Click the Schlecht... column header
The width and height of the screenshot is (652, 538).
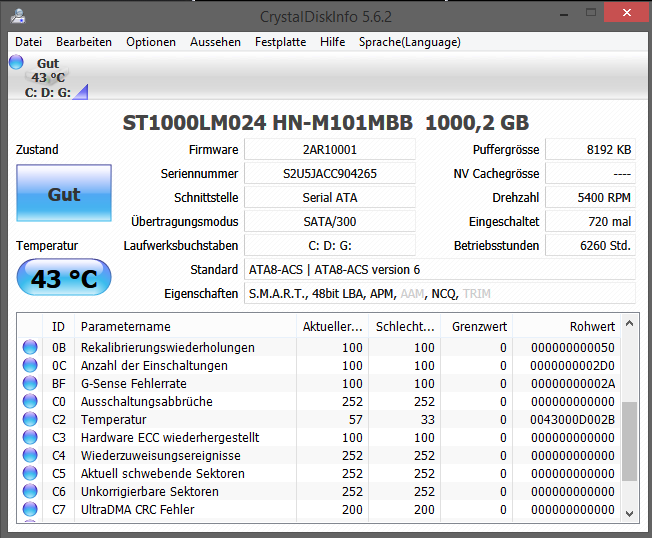tap(405, 326)
